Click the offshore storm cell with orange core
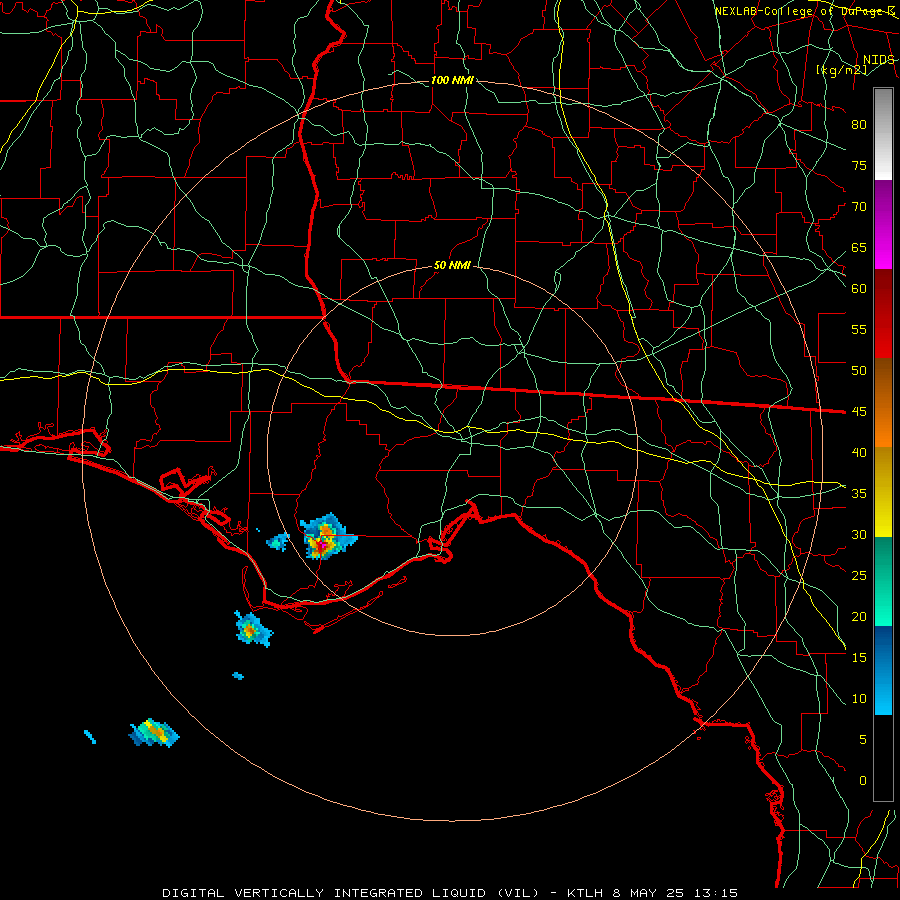This screenshot has height=900, width=900. pos(253,629)
